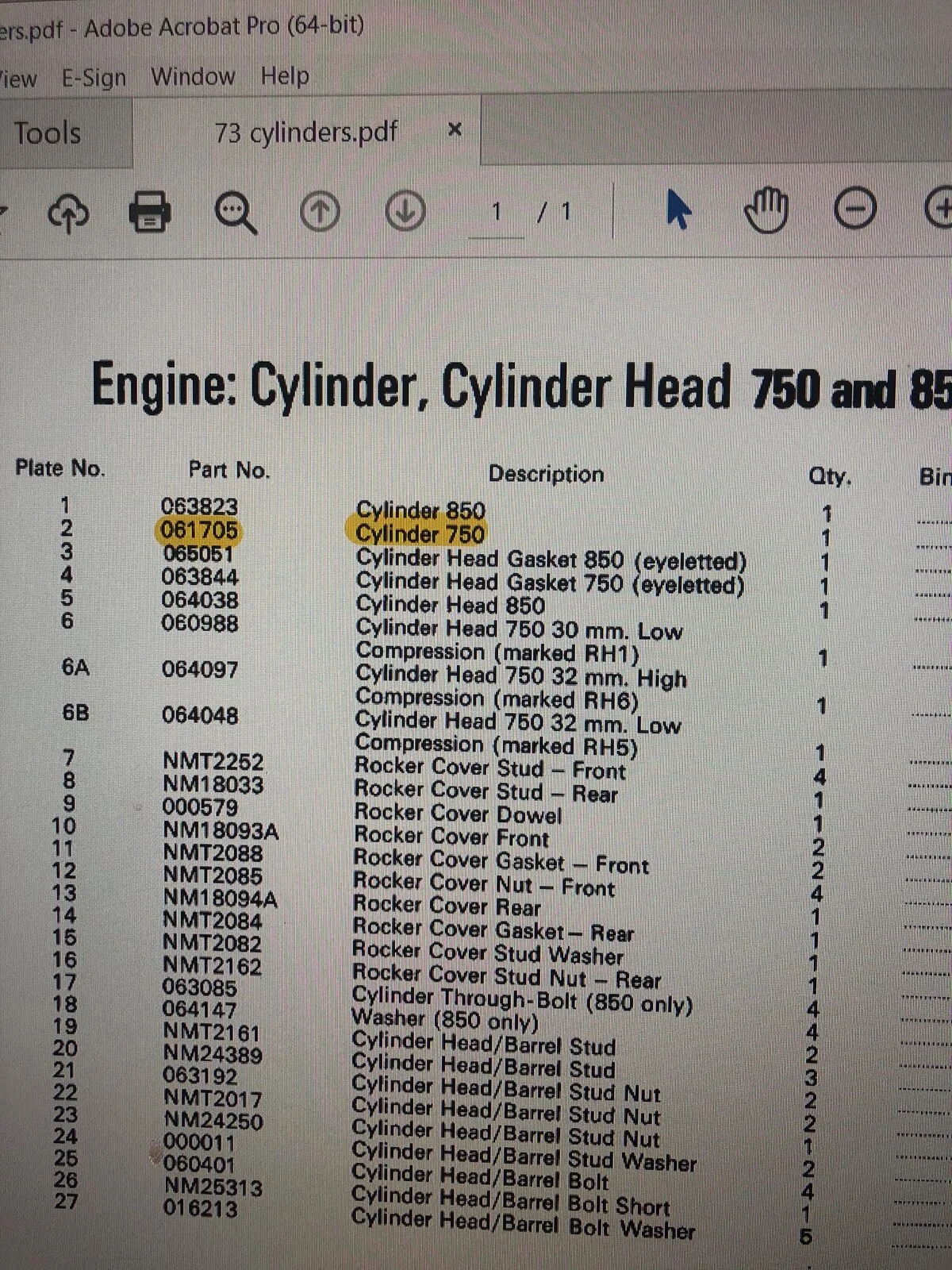Open the Help menu
This screenshot has height=1270, width=952.
coord(285,77)
